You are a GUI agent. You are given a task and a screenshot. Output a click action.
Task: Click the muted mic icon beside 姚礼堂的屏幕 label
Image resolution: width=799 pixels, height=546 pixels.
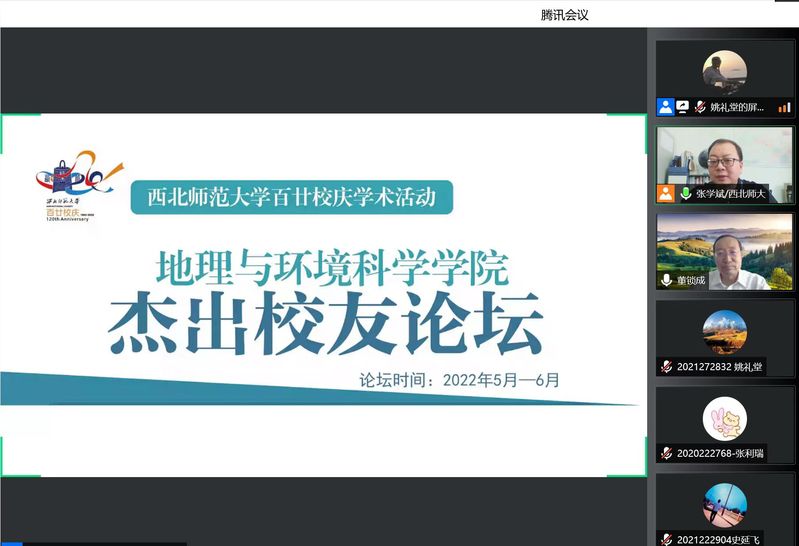700,107
